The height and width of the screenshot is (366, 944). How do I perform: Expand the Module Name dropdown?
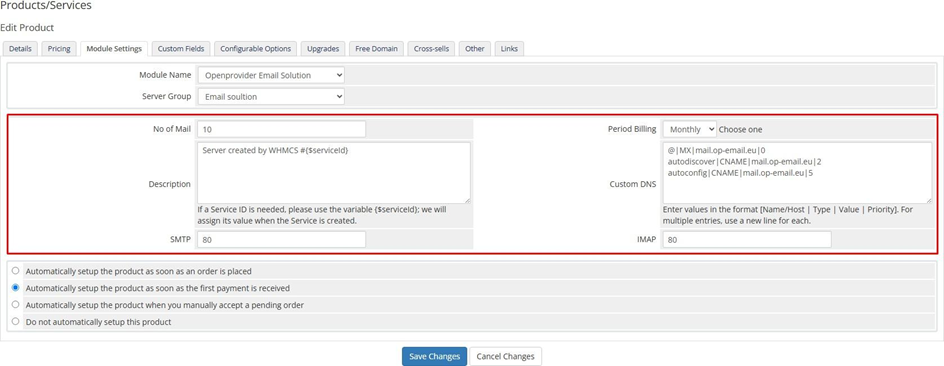point(271,75)
